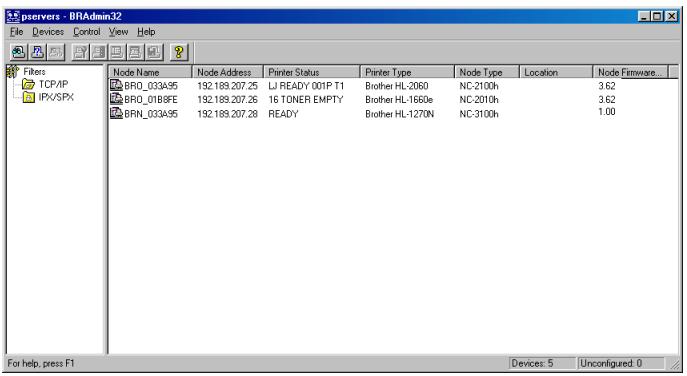Click the For help, press F1 status text

point(41,363)
